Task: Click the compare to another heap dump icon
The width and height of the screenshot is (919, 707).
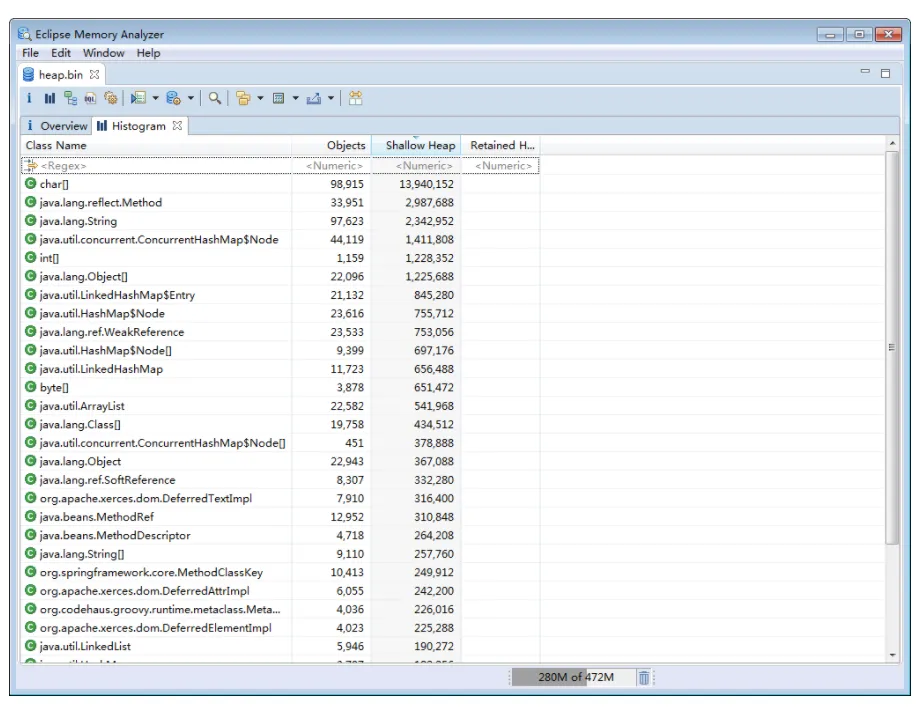Action: tap(355, 98)
